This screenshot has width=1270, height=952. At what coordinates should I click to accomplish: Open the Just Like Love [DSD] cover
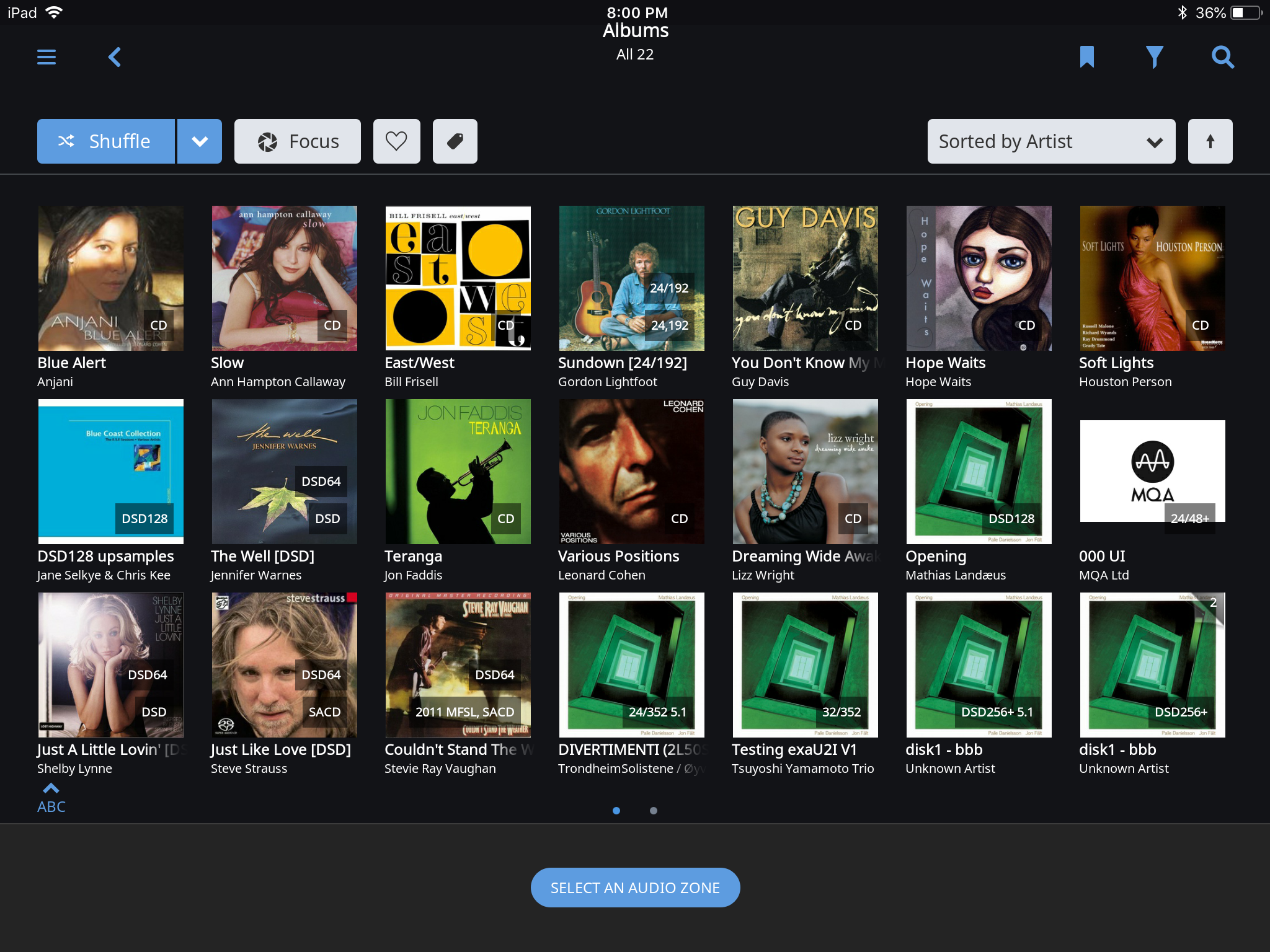[285, 665]
